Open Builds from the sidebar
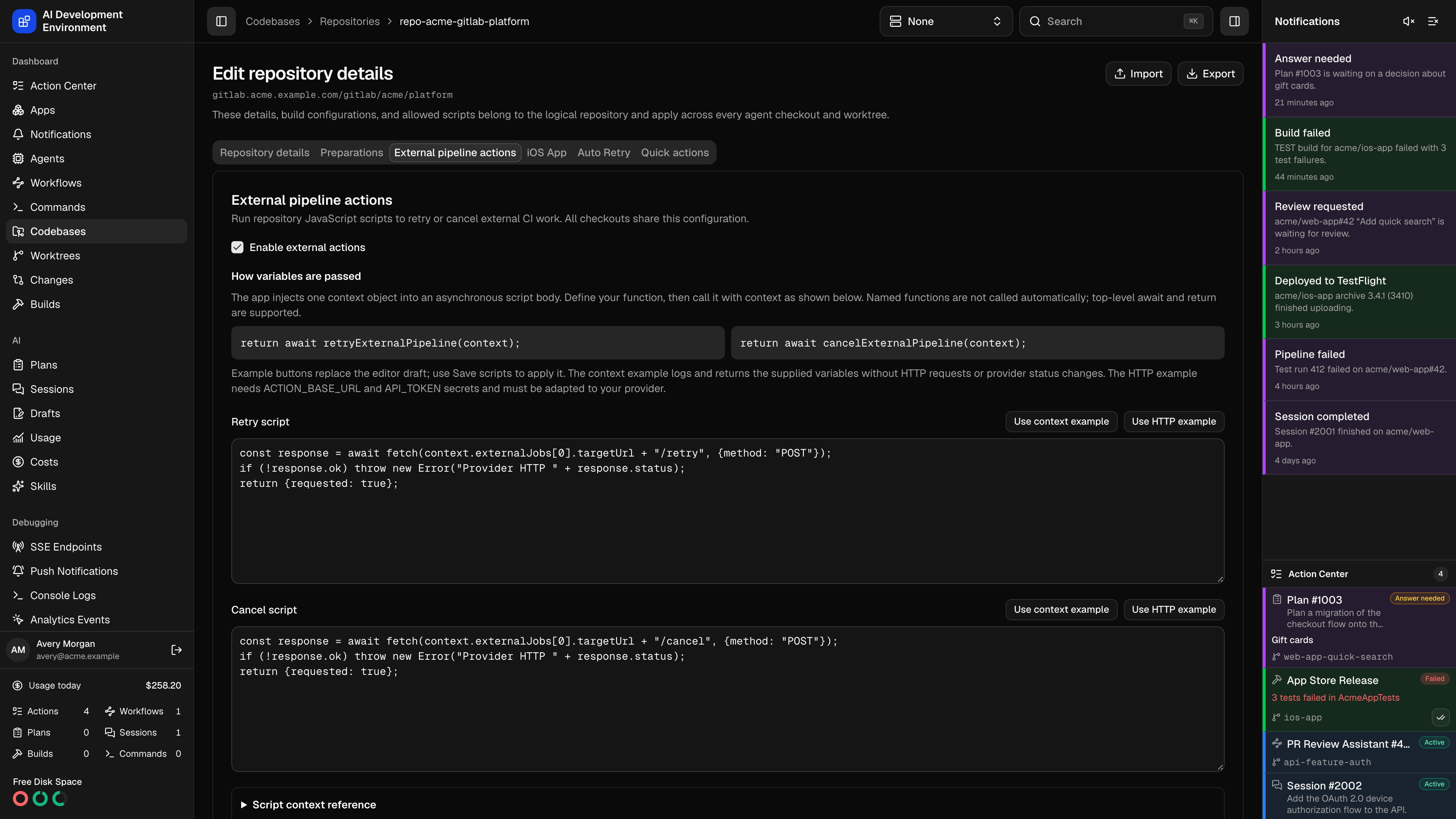This screenshot has height=819, width=1456. [x=97, y=304]
